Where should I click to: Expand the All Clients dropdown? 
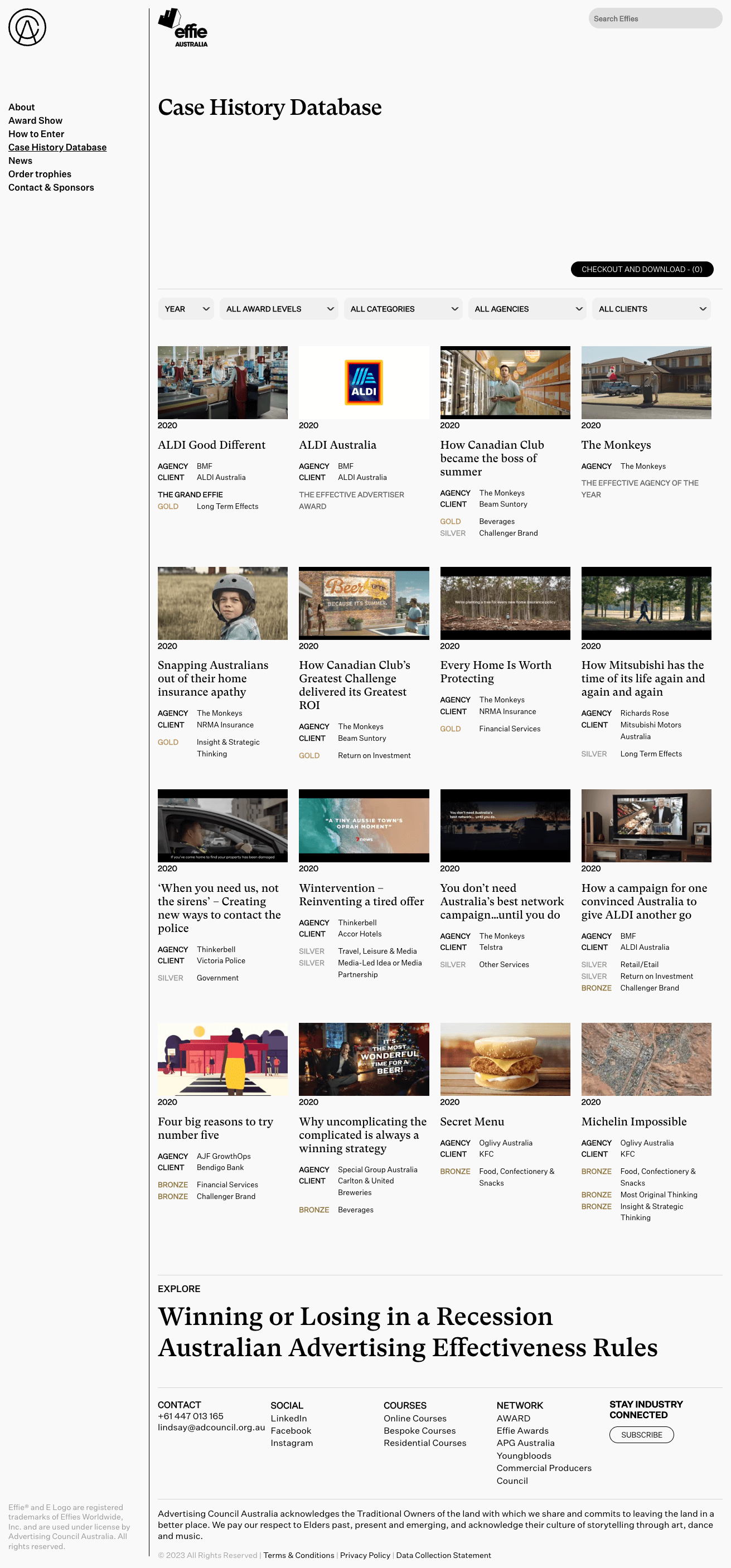pos(651,309)
